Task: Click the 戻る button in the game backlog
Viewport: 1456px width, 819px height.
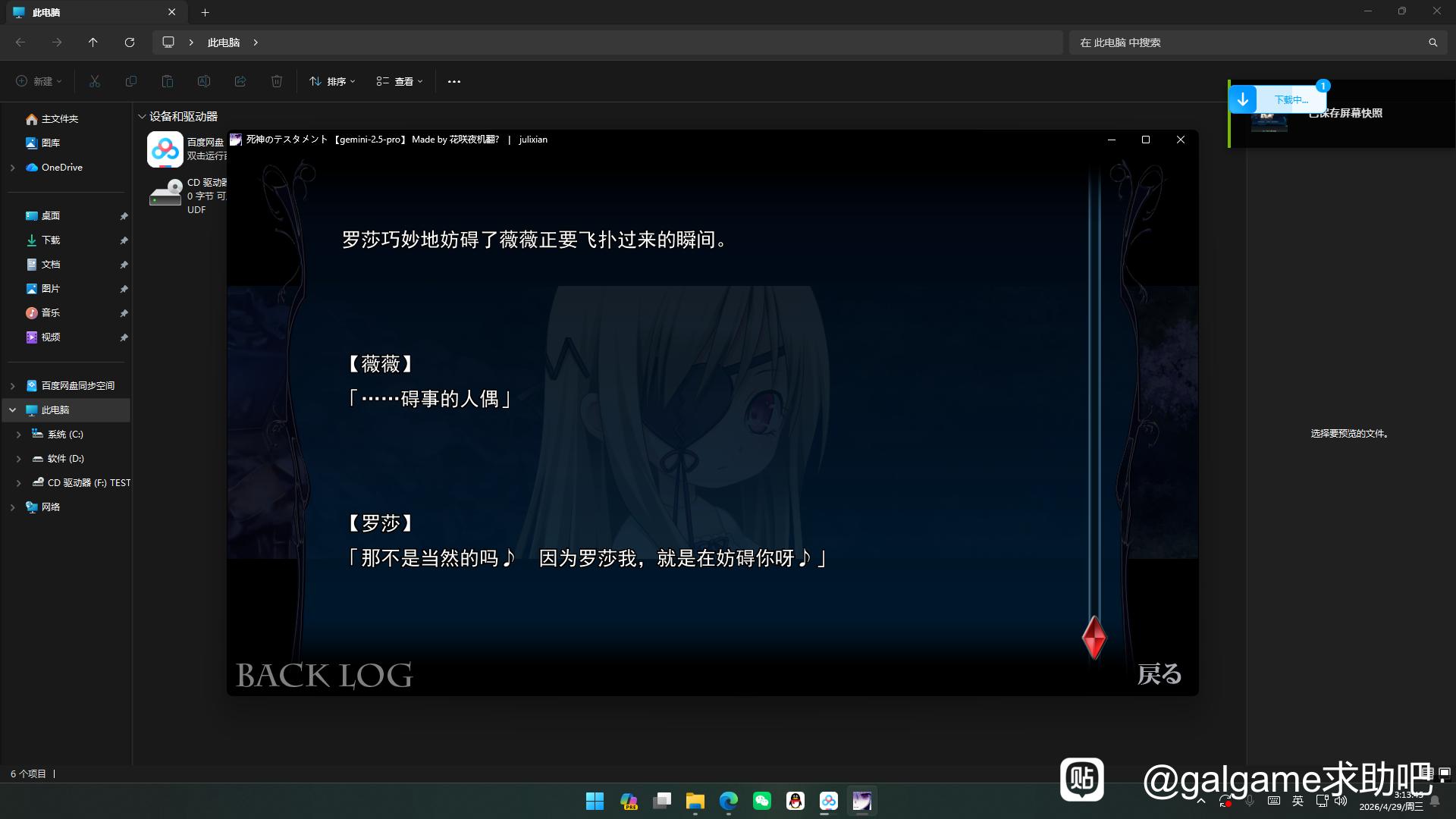Action: click(1159, 673)
